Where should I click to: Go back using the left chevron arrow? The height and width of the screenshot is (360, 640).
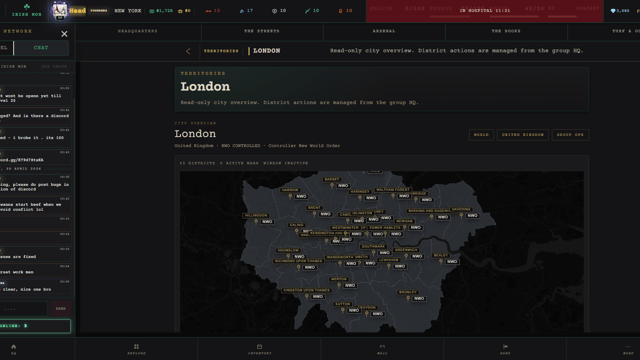pyautogui.click(x=188, y=51)
